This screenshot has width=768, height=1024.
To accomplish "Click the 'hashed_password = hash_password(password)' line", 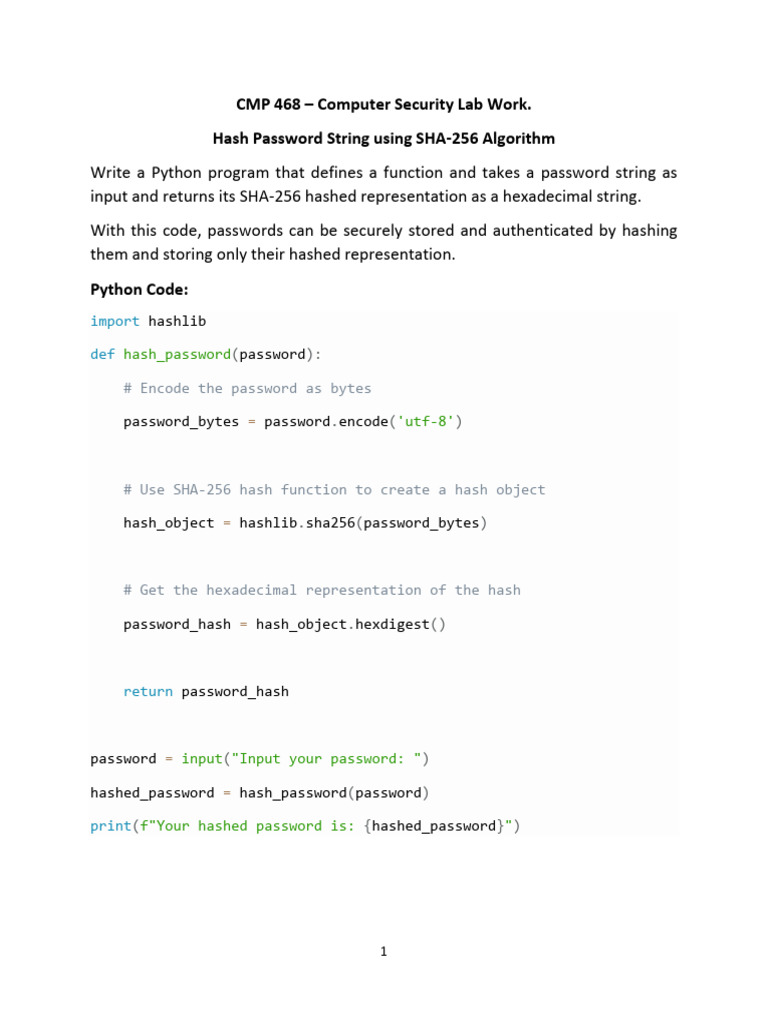I will coord(260,793).
